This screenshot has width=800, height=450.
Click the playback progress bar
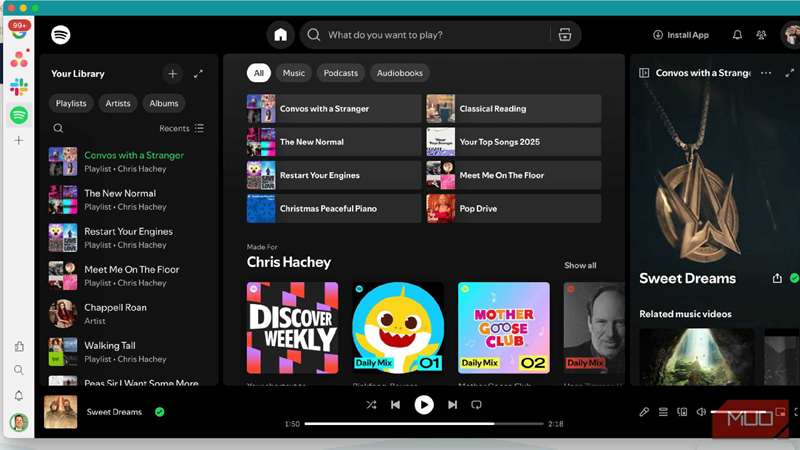[424, 423]
